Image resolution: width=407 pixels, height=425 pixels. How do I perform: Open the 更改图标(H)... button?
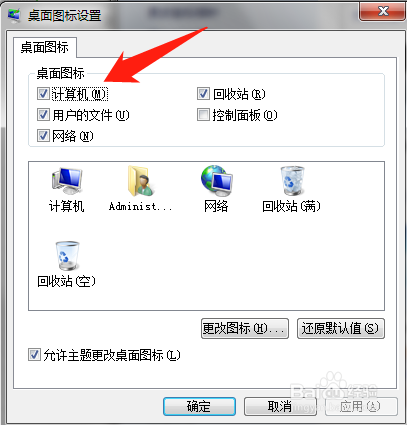245,329
